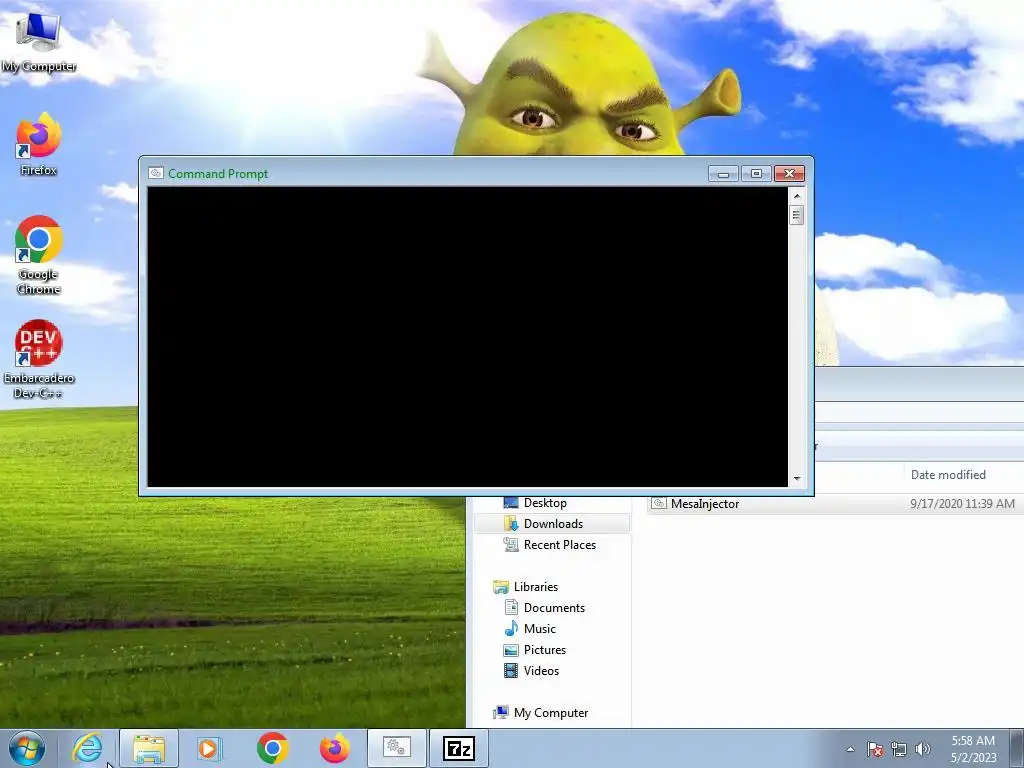The image size is (1024, 768).
Task: Open Chrome from the taskbar
Action: 272,748
